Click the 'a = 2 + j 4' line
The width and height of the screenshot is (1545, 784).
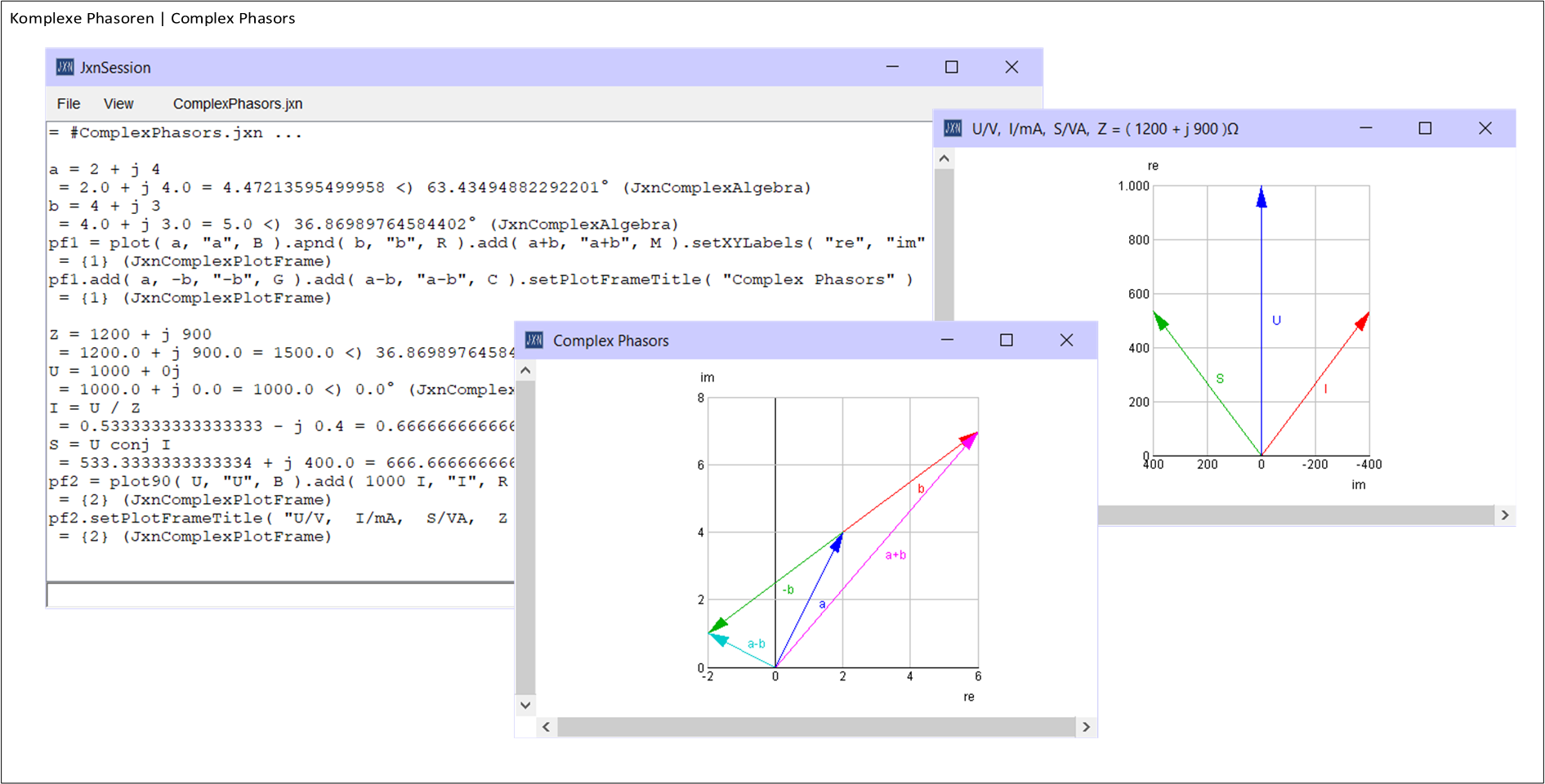click(105, 169)
